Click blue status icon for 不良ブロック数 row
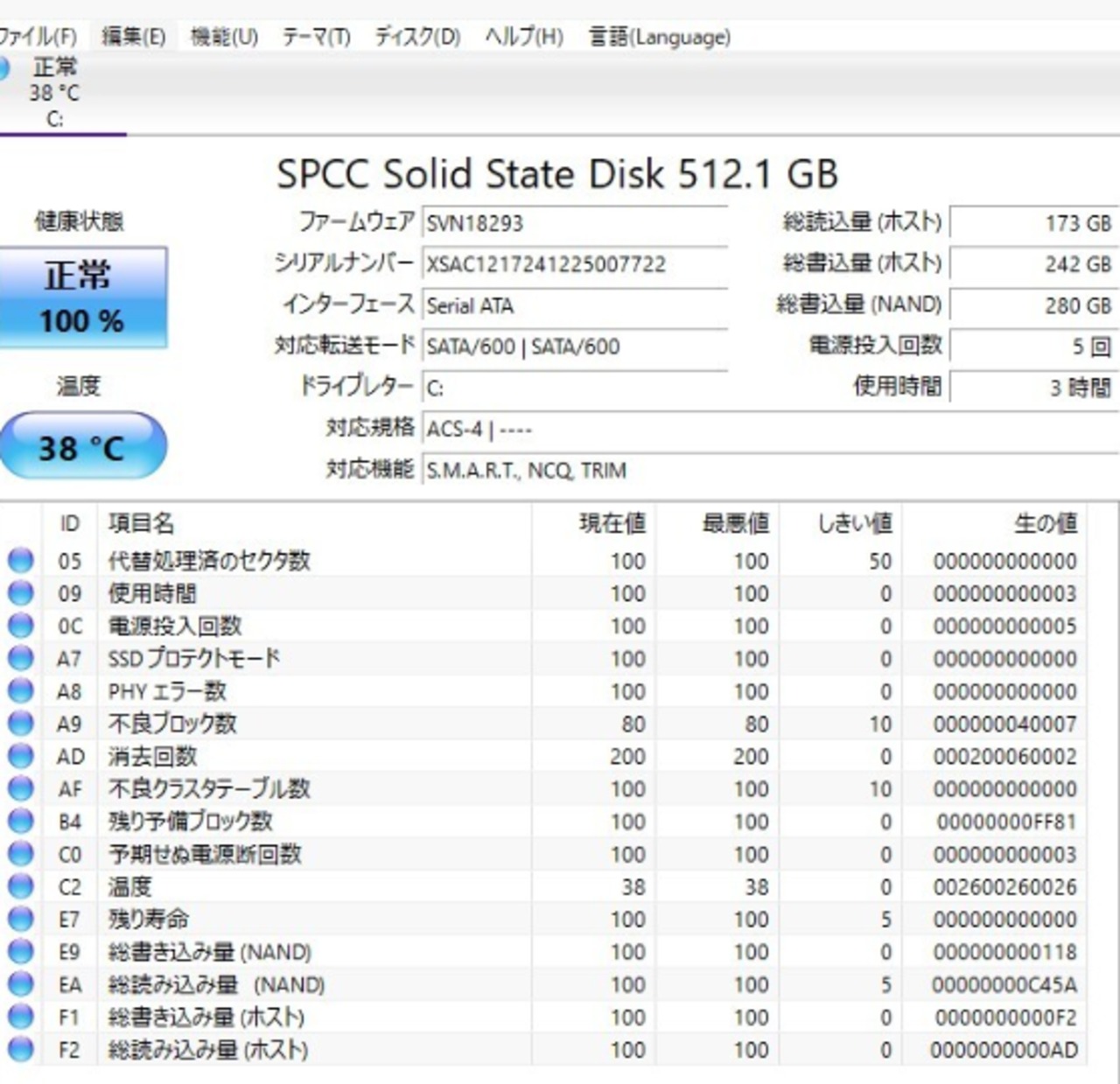The width and height of the screenshot is (1120, 1084). tap(20, 724)
